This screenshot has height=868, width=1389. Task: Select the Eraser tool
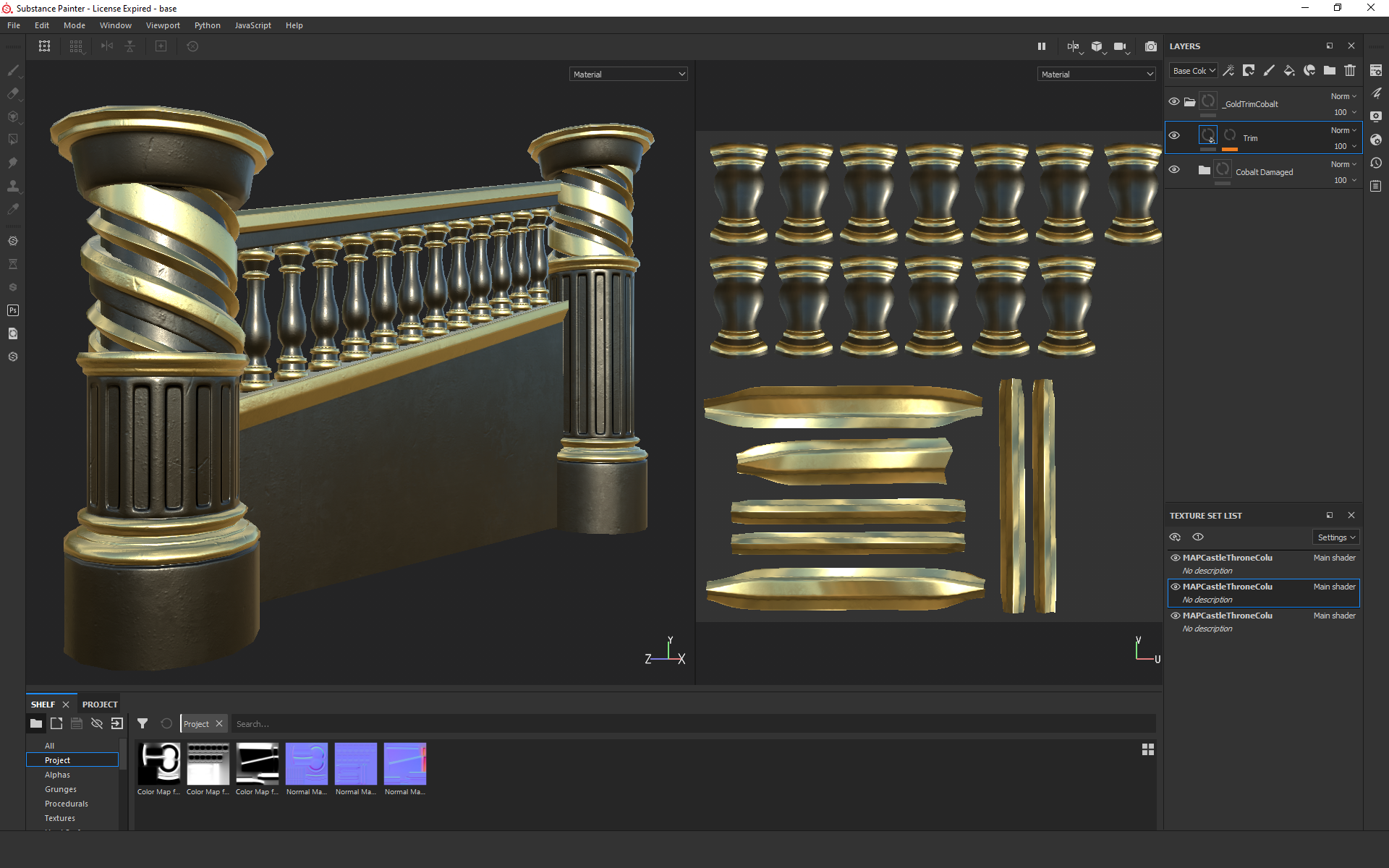pyautogui.click(x=13, y=93)
